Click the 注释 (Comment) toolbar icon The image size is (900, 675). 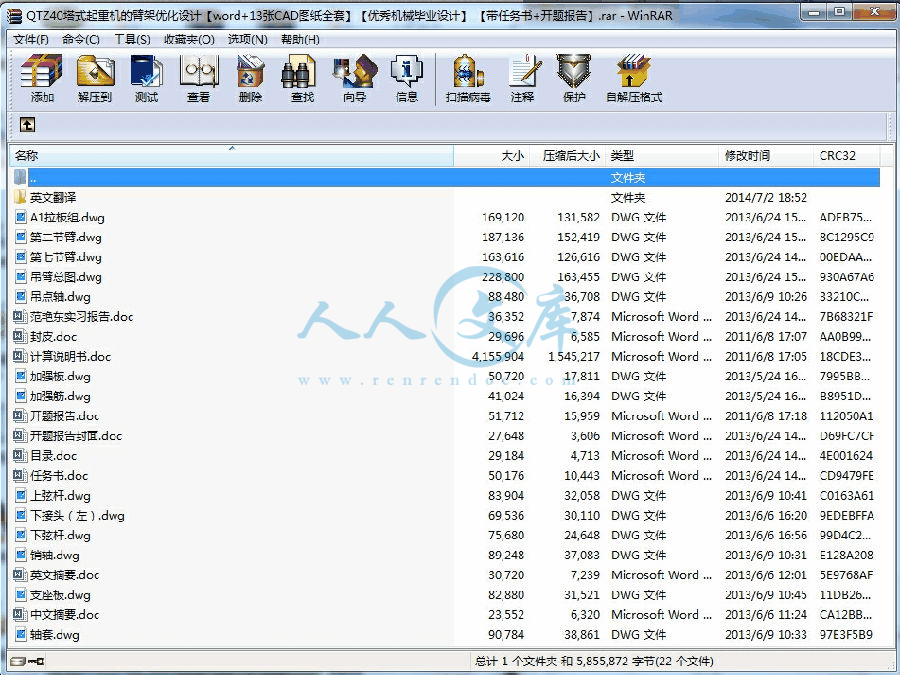coord(525,71)
